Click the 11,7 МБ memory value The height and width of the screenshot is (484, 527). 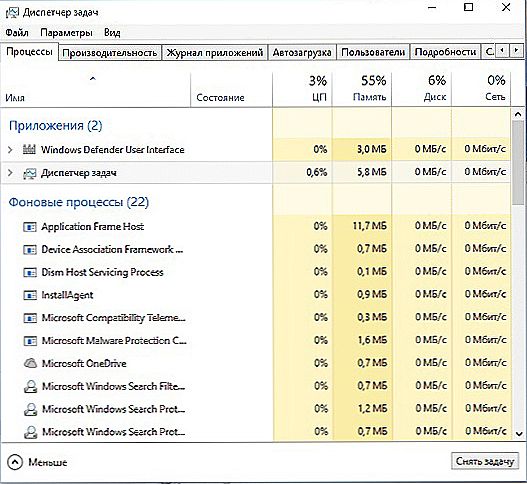tap(370, 226)
